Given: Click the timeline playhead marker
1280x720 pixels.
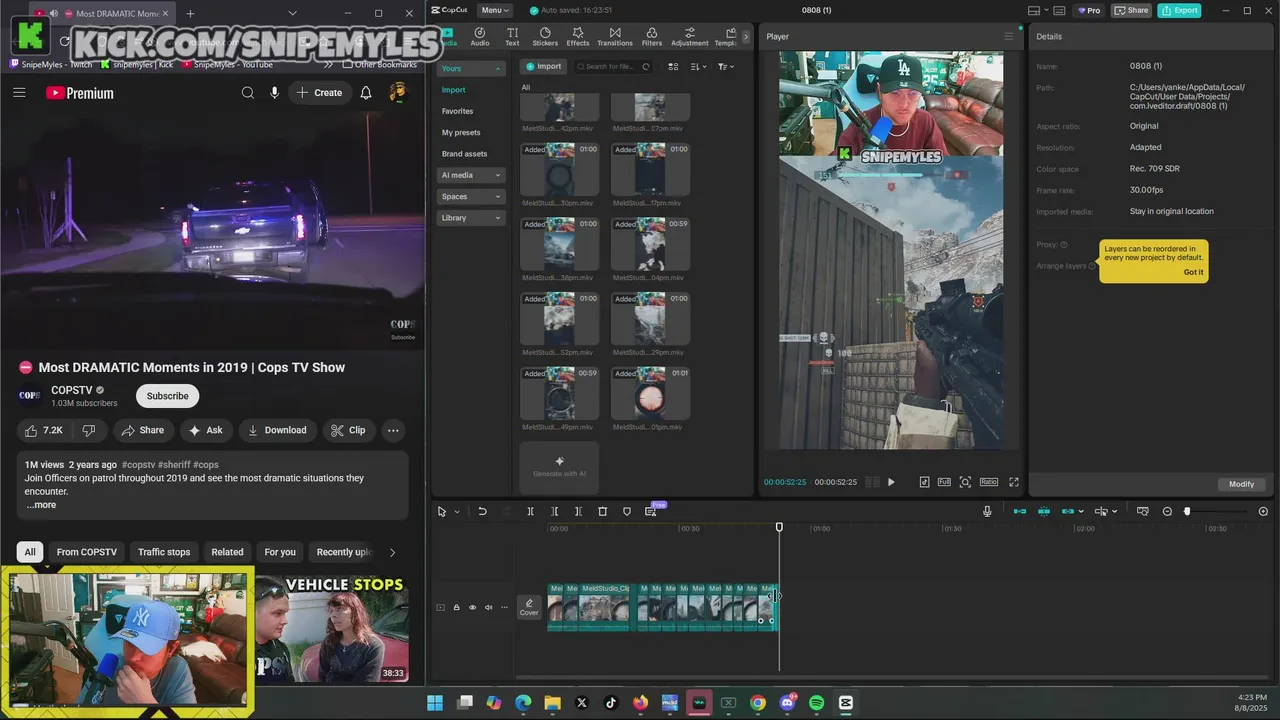Looking at the screenshot, I should (x=779, y=527).
